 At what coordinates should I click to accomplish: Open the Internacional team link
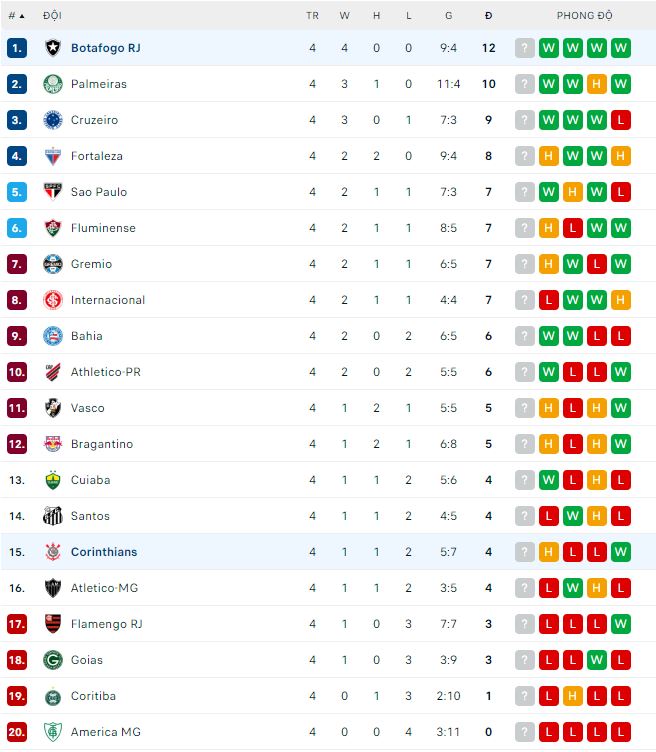pyautogui.click(x=108, y=300)
